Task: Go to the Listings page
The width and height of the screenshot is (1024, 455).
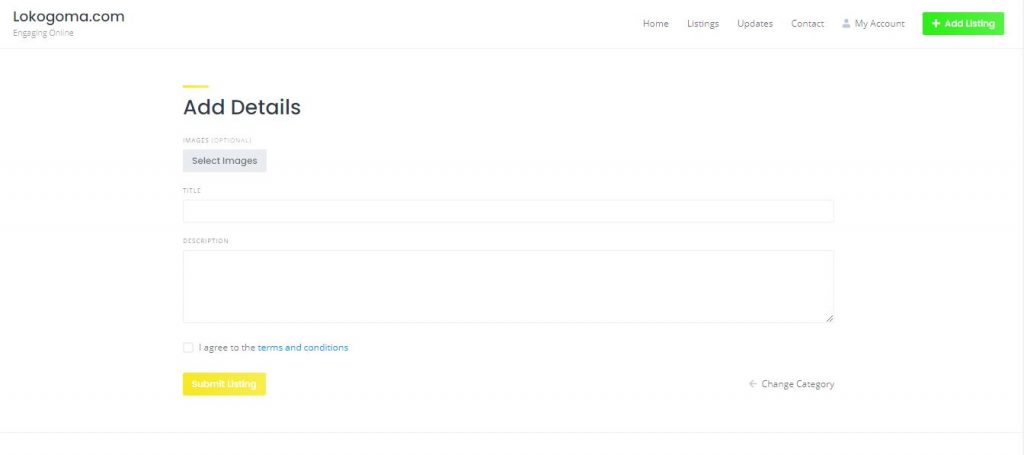Action: click(x=703, y=24)
